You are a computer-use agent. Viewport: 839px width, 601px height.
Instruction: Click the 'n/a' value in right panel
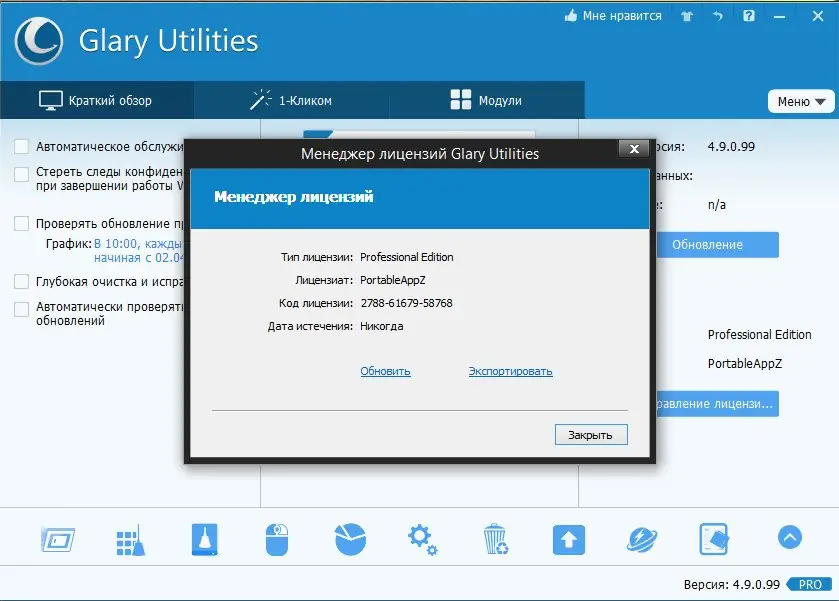(x=716, y=204)
